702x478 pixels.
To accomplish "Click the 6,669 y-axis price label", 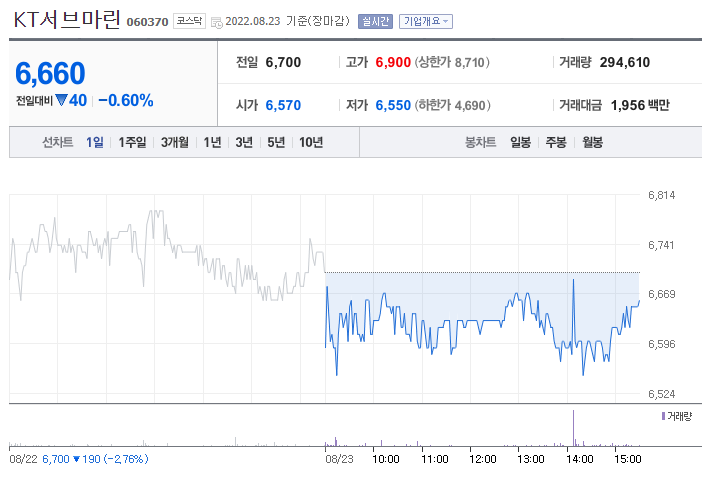I will (x=661, y=294).
